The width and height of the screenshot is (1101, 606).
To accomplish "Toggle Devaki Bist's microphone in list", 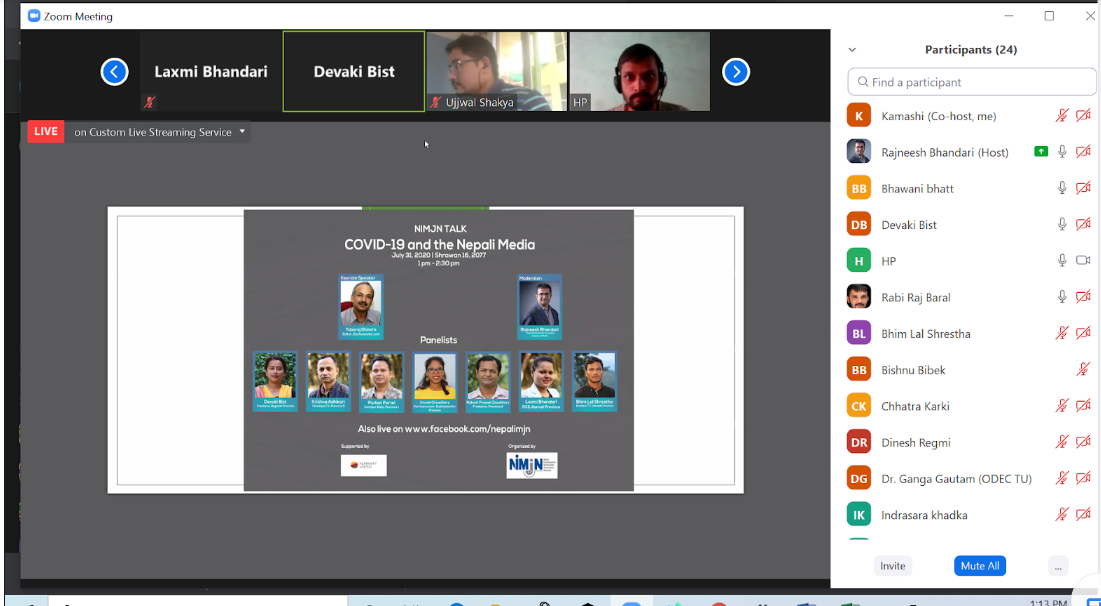I will pos(1063,225).
